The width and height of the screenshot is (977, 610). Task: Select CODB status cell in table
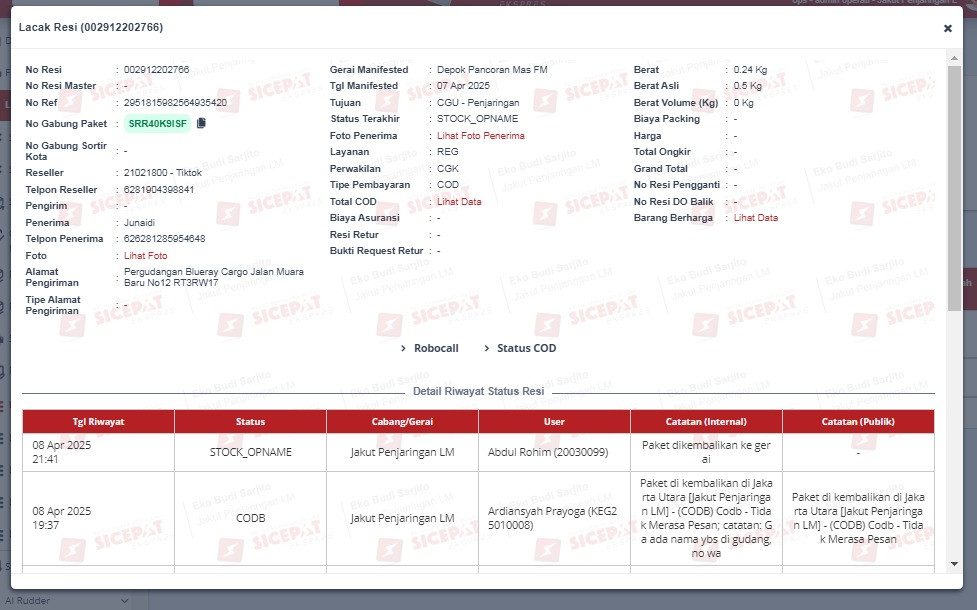click(x=250, y=518)
